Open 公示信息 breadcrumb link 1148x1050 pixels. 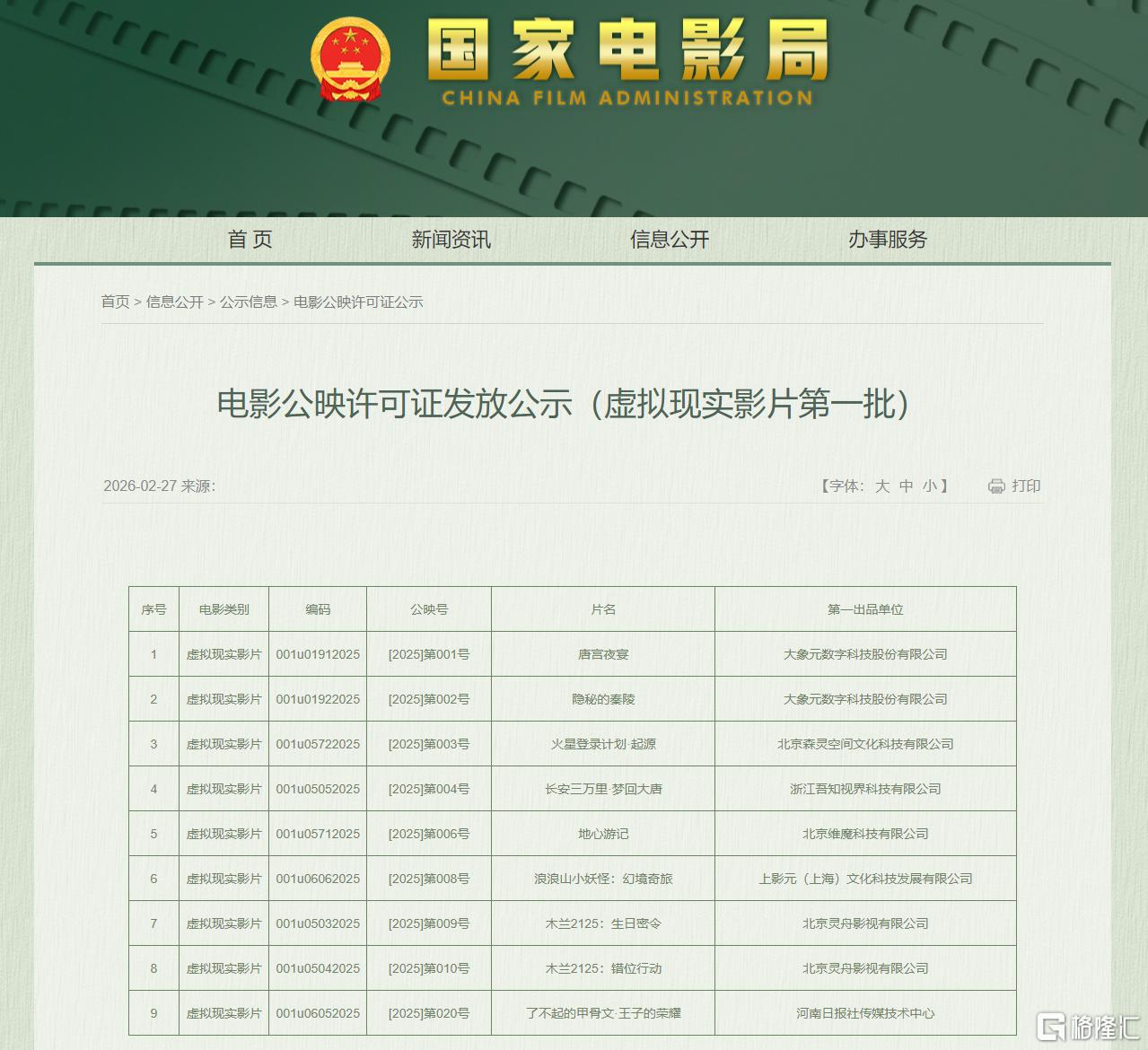click(x=249, y=302)
